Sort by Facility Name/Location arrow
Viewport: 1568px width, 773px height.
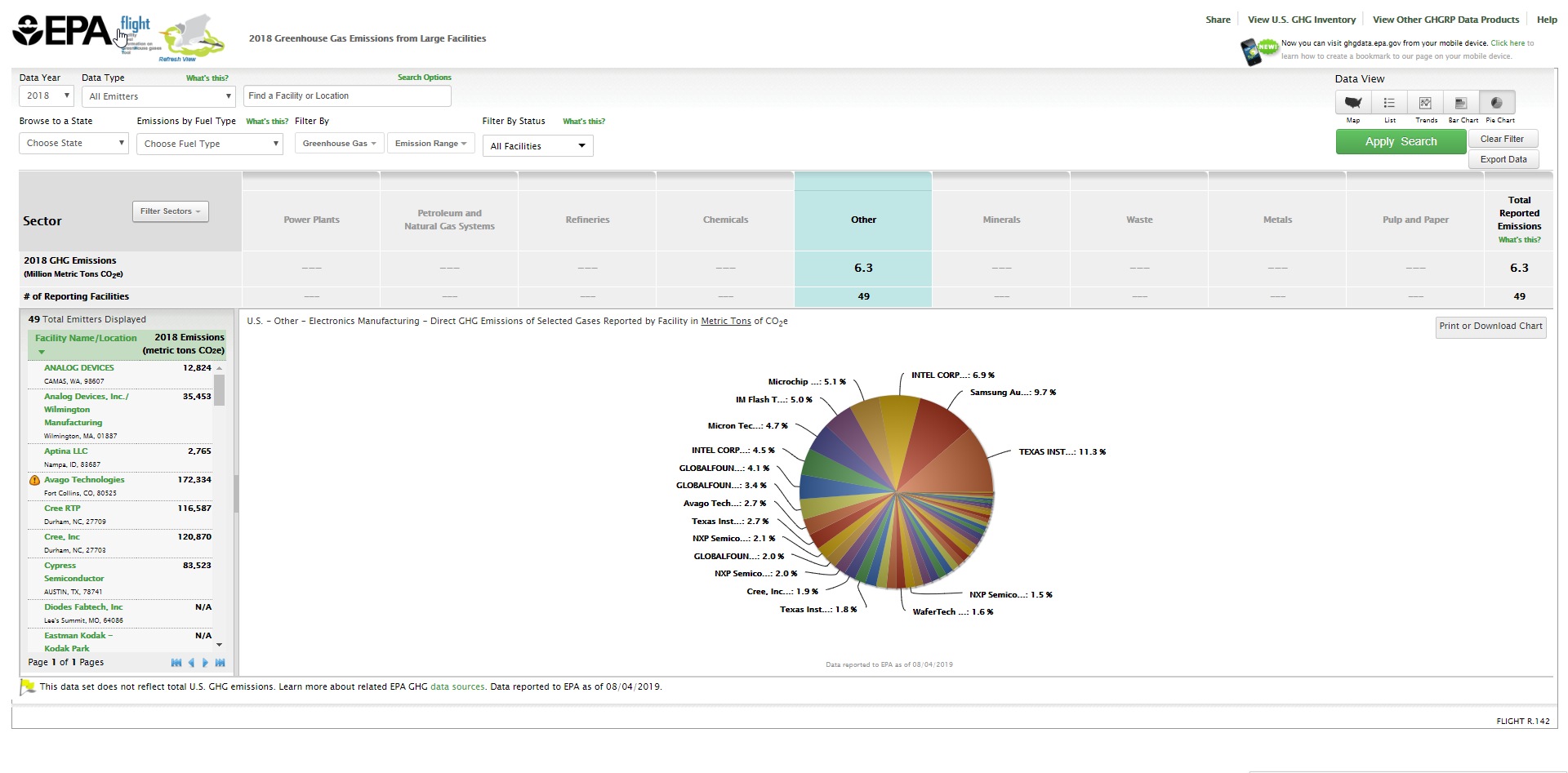(42, 352)
